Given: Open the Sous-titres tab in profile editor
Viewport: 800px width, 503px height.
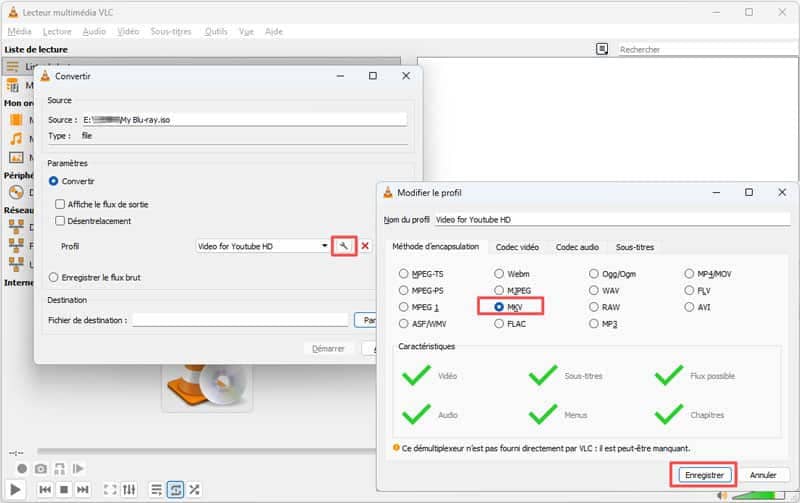Looking at the screenshot, I should pyautogui.click(x=634, y=247).
